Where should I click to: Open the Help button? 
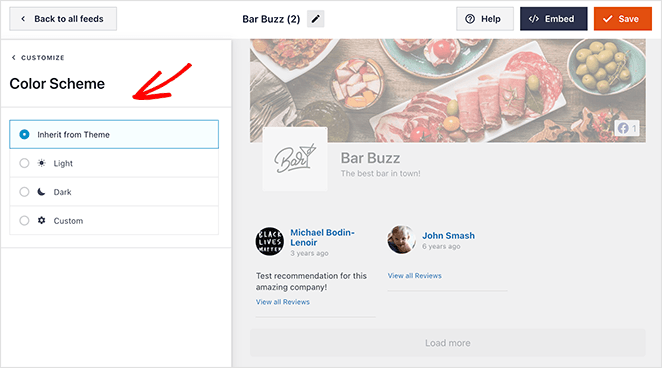pos(485,19)
